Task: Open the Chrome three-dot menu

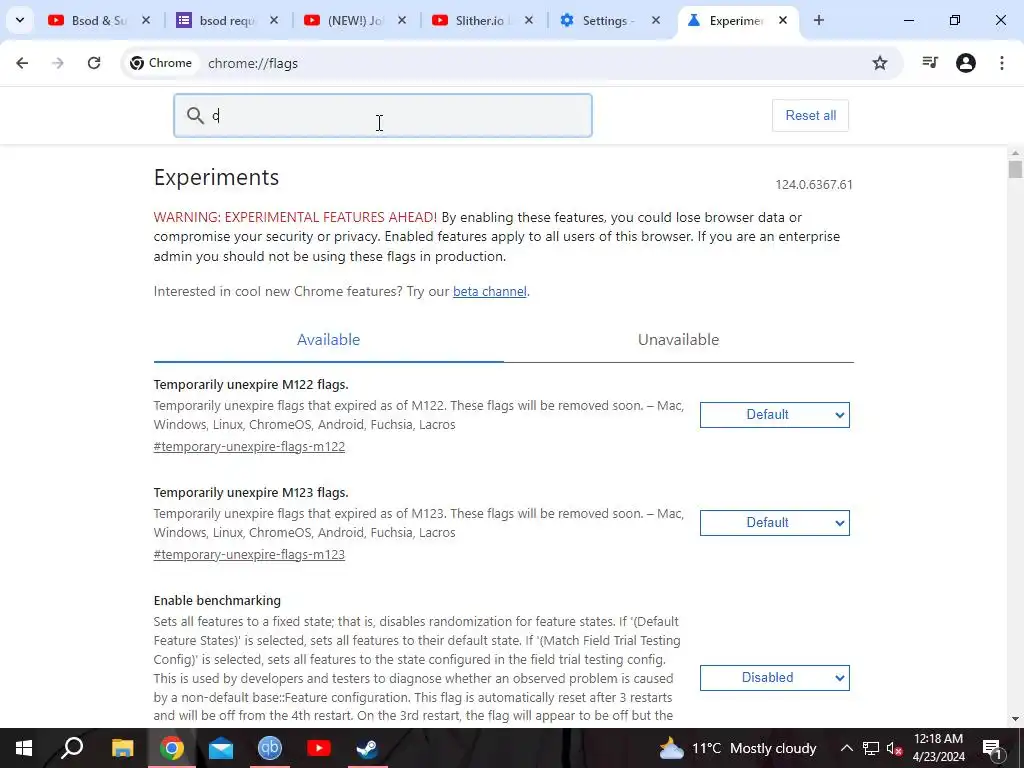Action: click(1002, 63)
